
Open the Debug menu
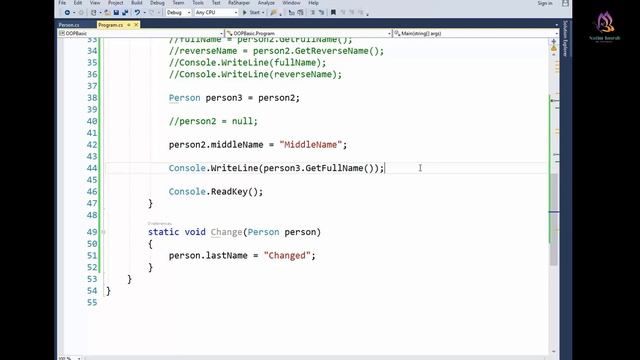(x=157, y=3)
